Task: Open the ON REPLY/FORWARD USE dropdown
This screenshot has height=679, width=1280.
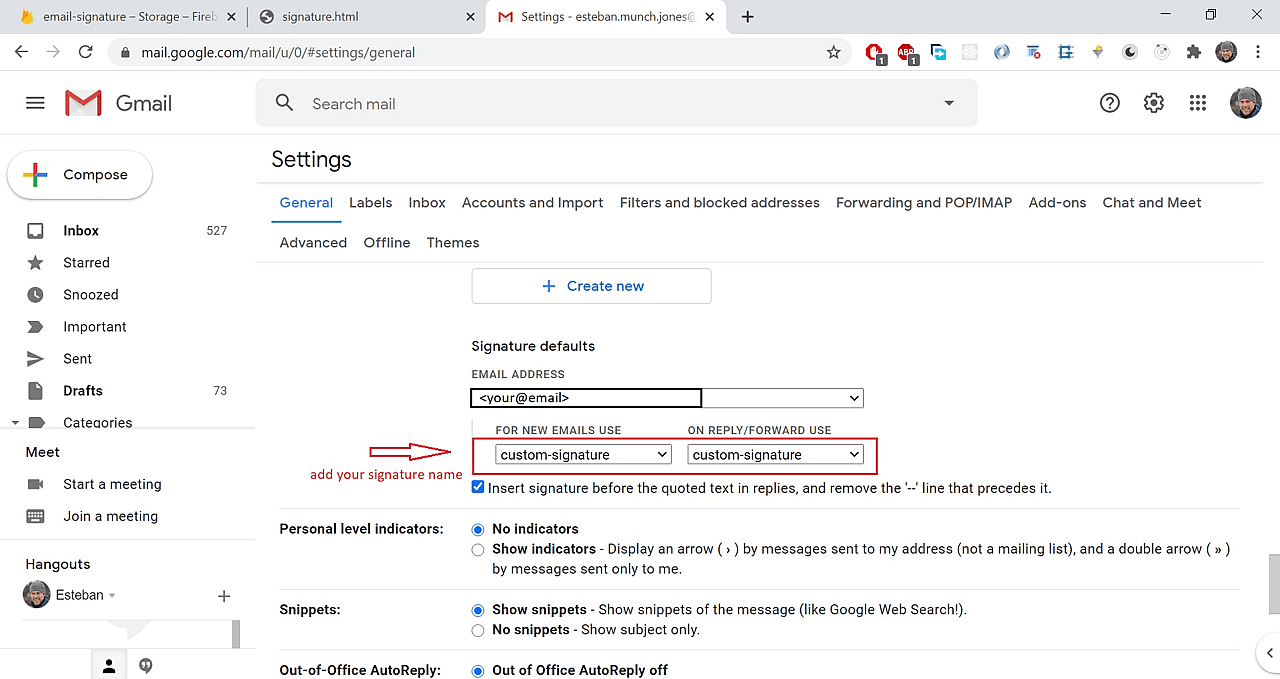Action: click(775, 454)
